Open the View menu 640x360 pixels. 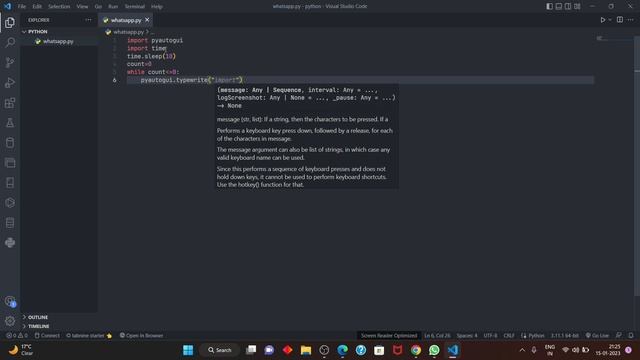click(82, 7)
